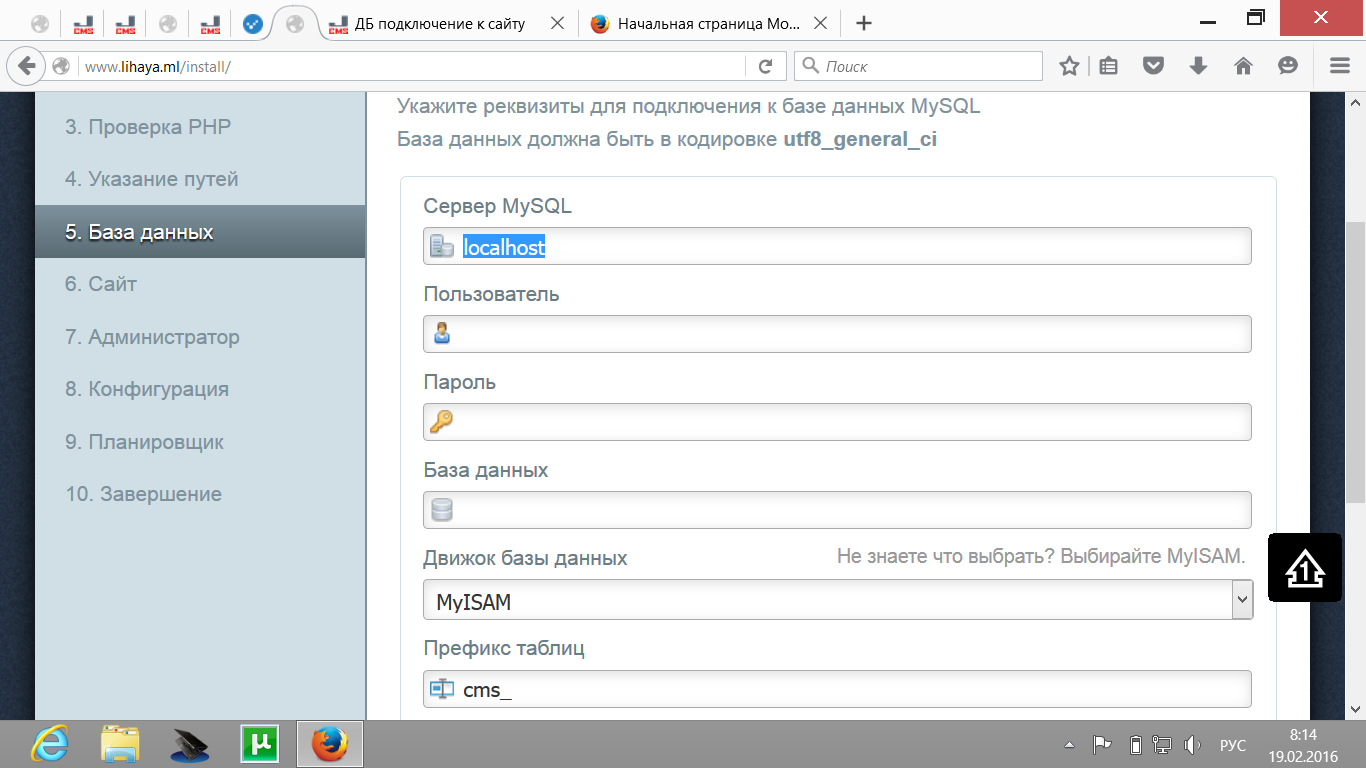Screen dimensions: 1366x768
Task: Click the black scroll-to-top arrow button
Action: click(x=1305, y=568)
